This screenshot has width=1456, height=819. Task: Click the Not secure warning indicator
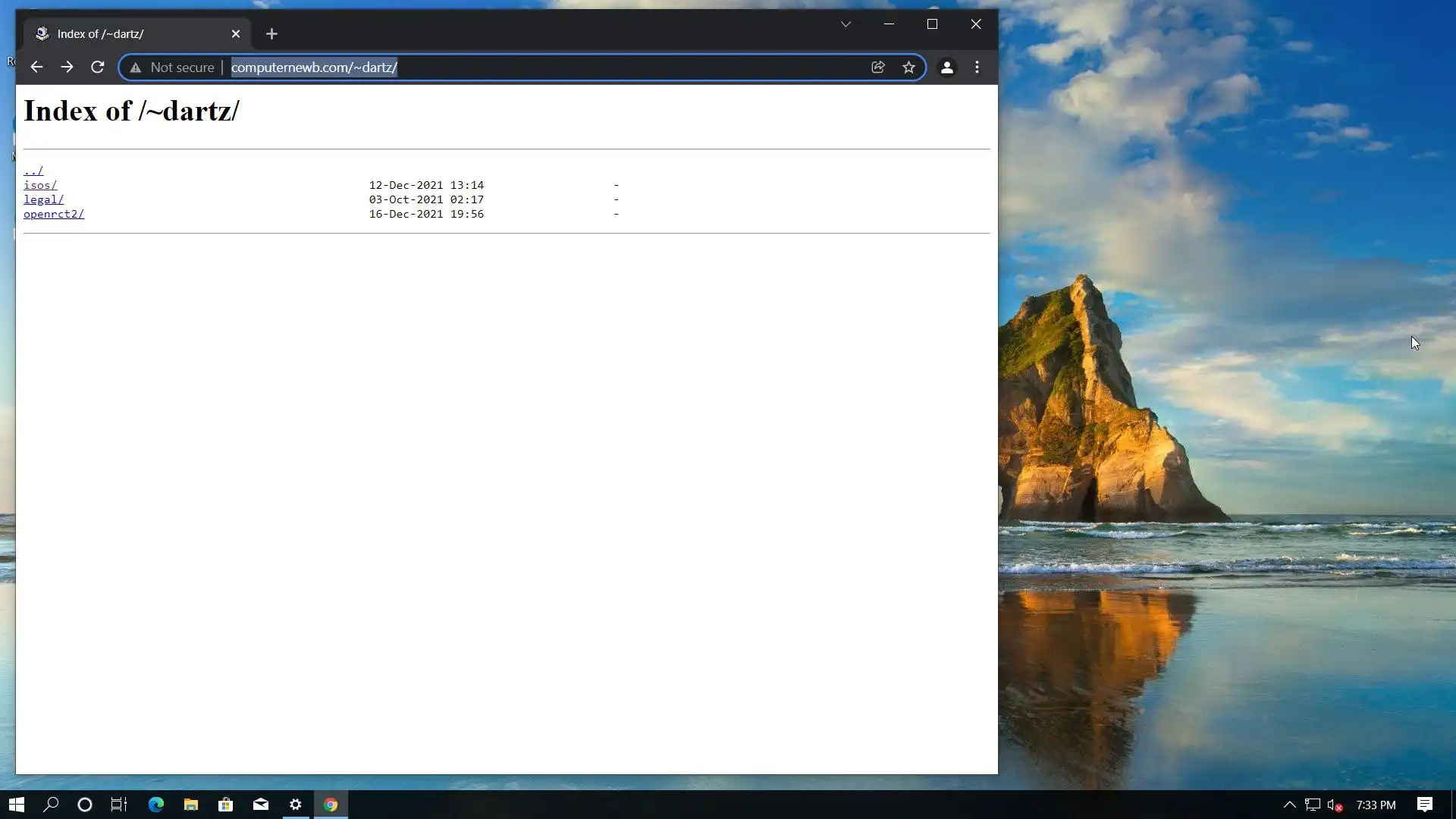(173, 67)
